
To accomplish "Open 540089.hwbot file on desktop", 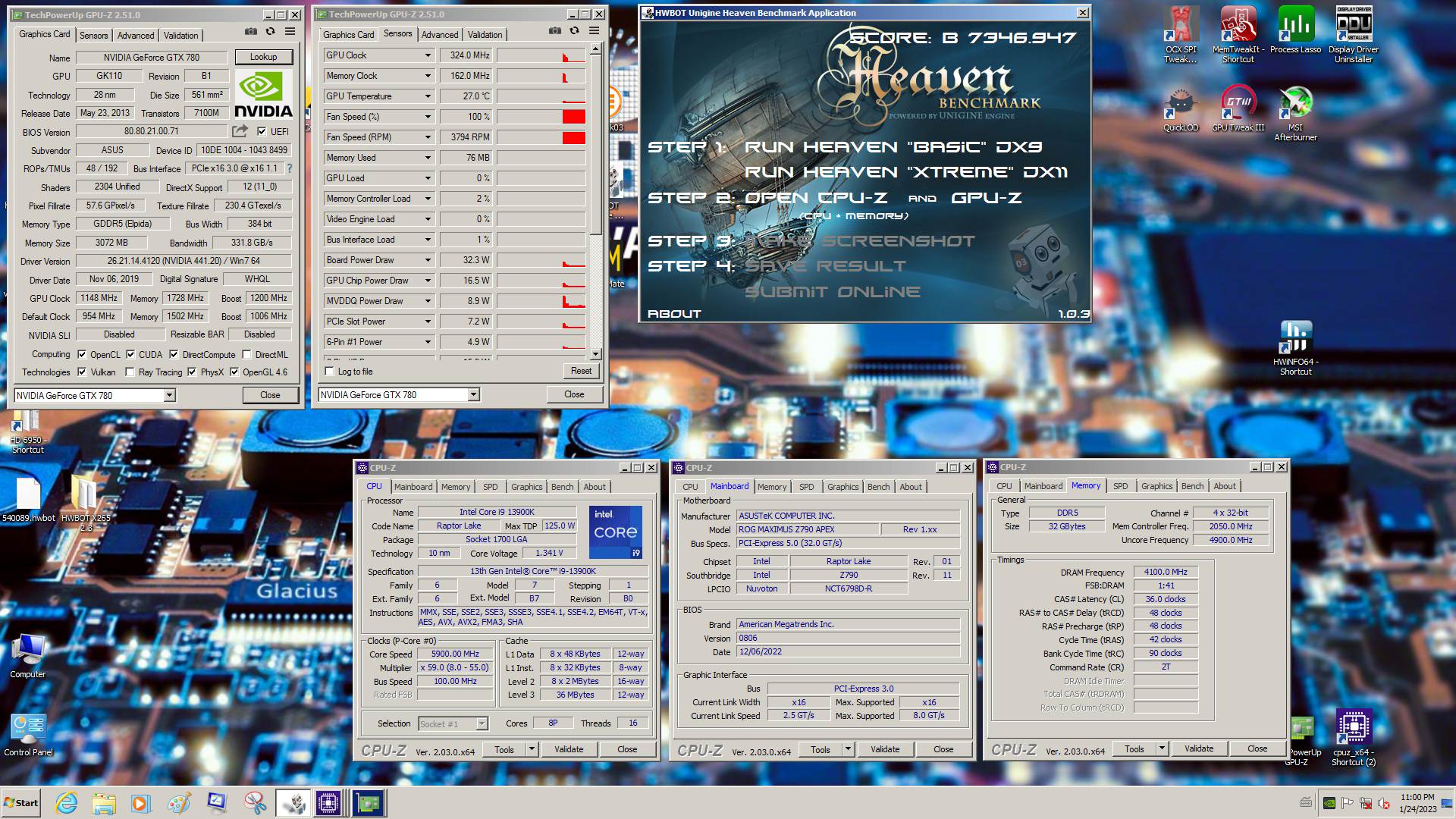I will (28, 499).
